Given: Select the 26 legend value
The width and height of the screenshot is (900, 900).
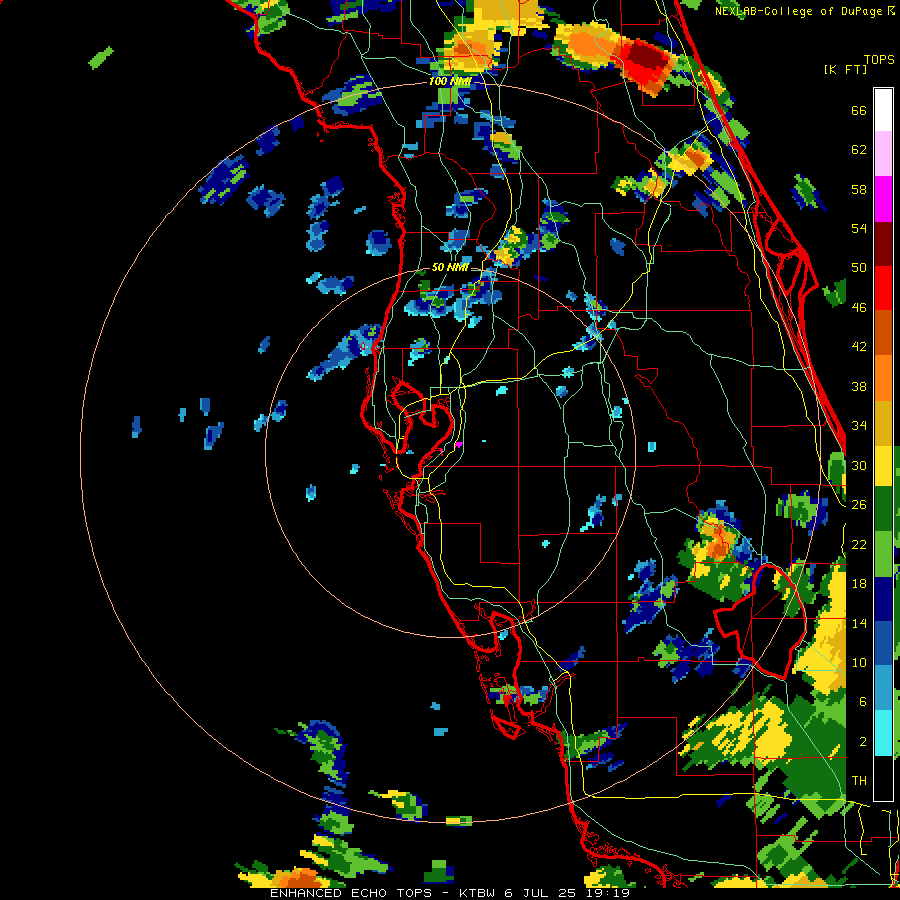Looking at the screenshot, I should [x=859, y=505].
